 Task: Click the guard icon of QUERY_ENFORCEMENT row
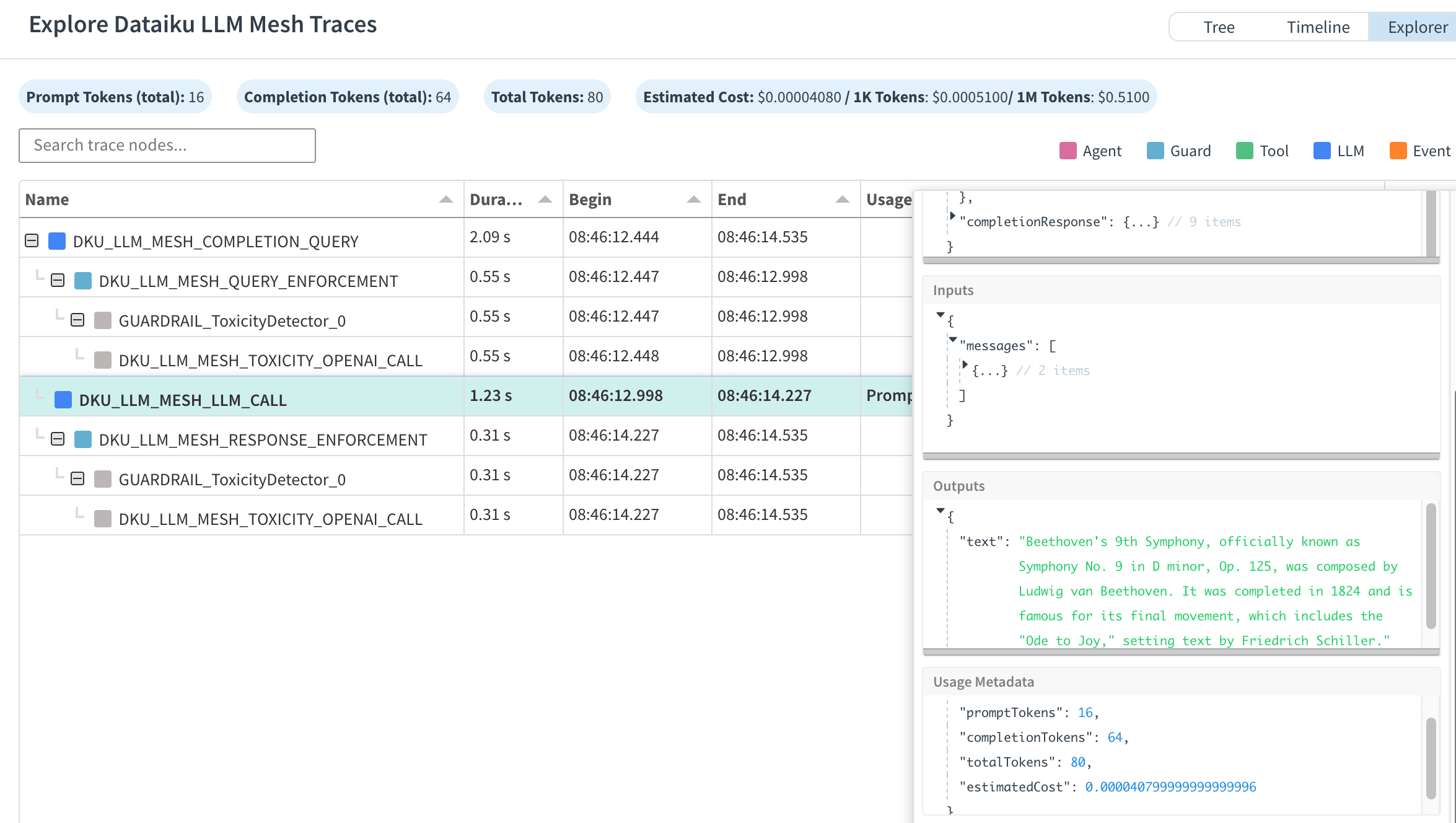tap(83, 280)
